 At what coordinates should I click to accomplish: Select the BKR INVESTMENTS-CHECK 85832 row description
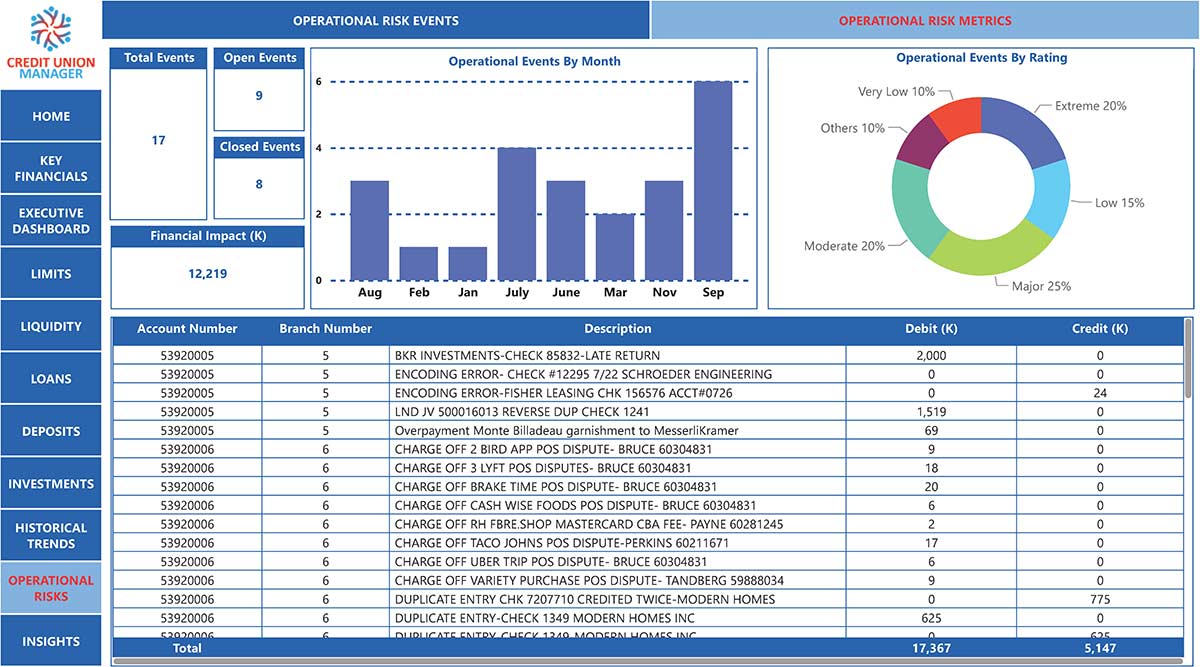527,356
